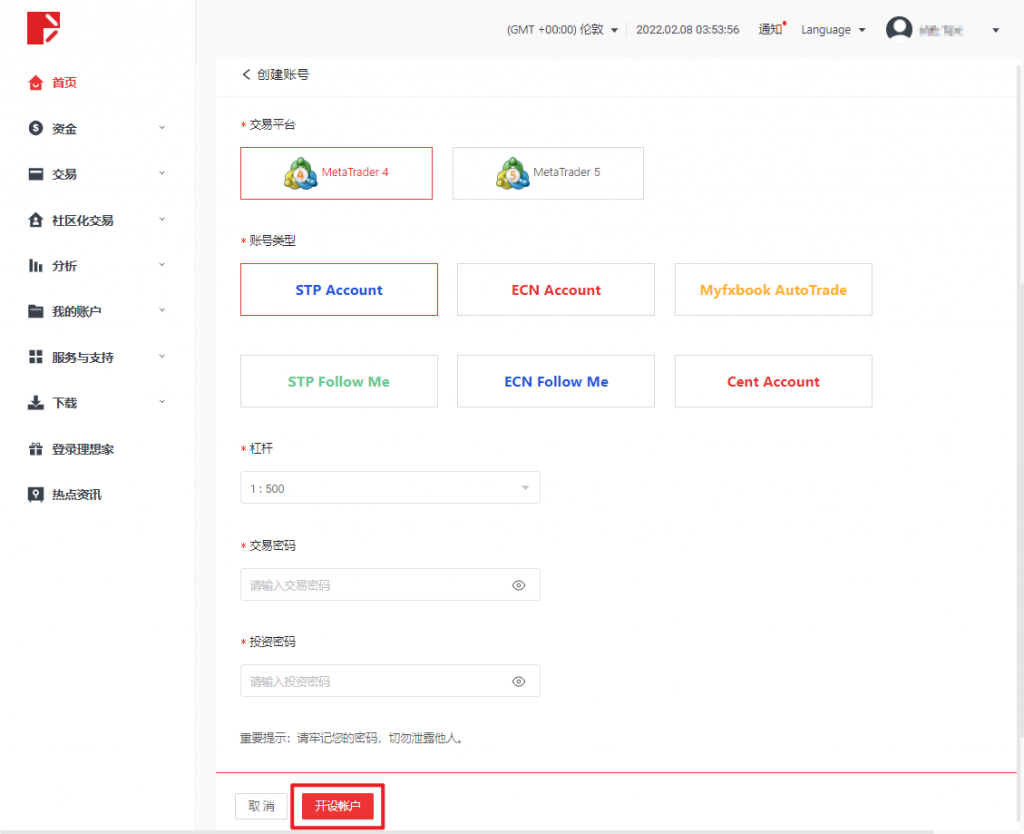Viewport: 1024px width, 834px height.
Task: Click the download icon for 下载
Action: [x=36, y=403]
